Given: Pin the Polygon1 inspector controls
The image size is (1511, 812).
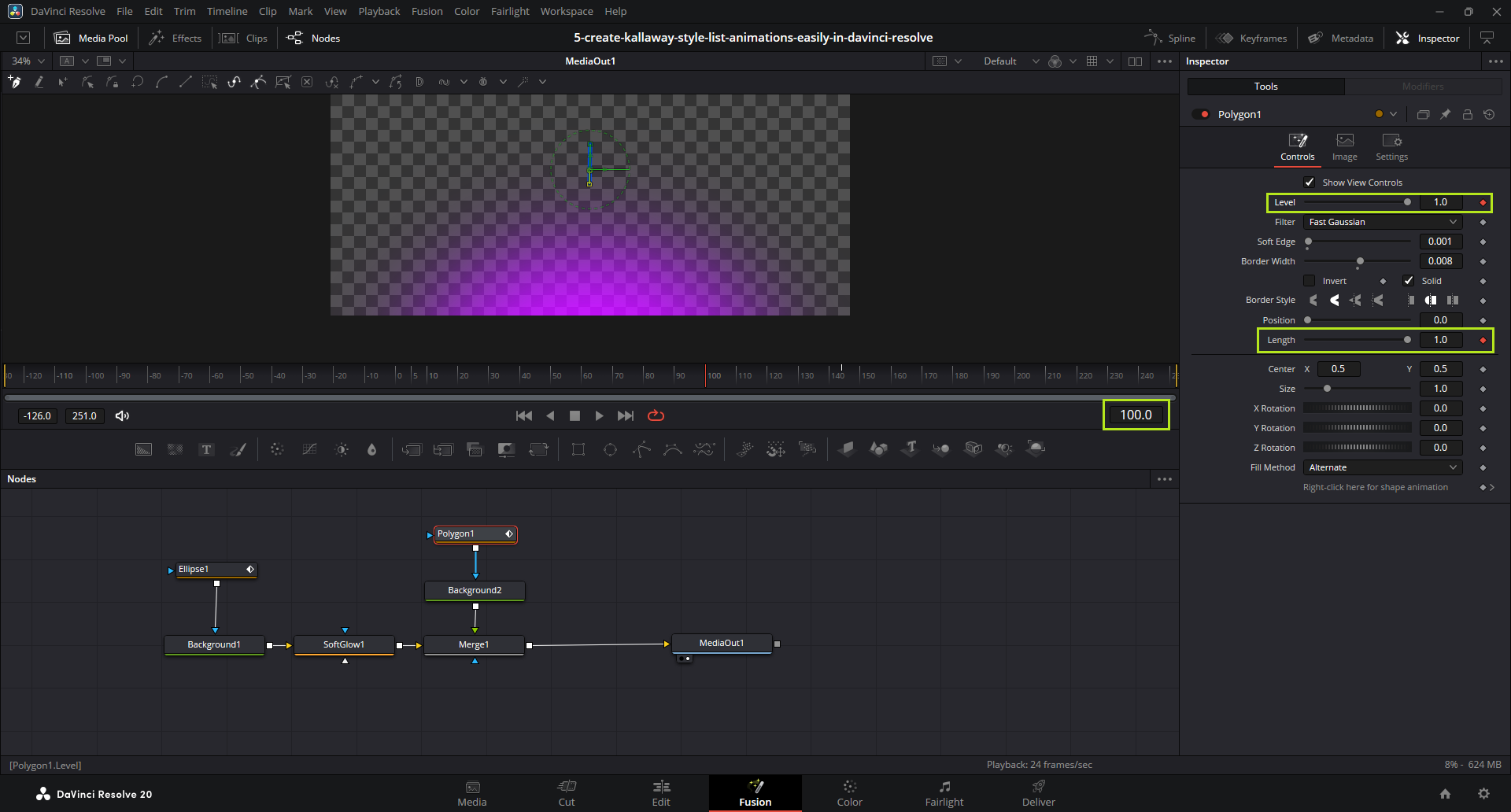Looking at the screenshot, I should pyautogui.click(x=1445, y=114).
